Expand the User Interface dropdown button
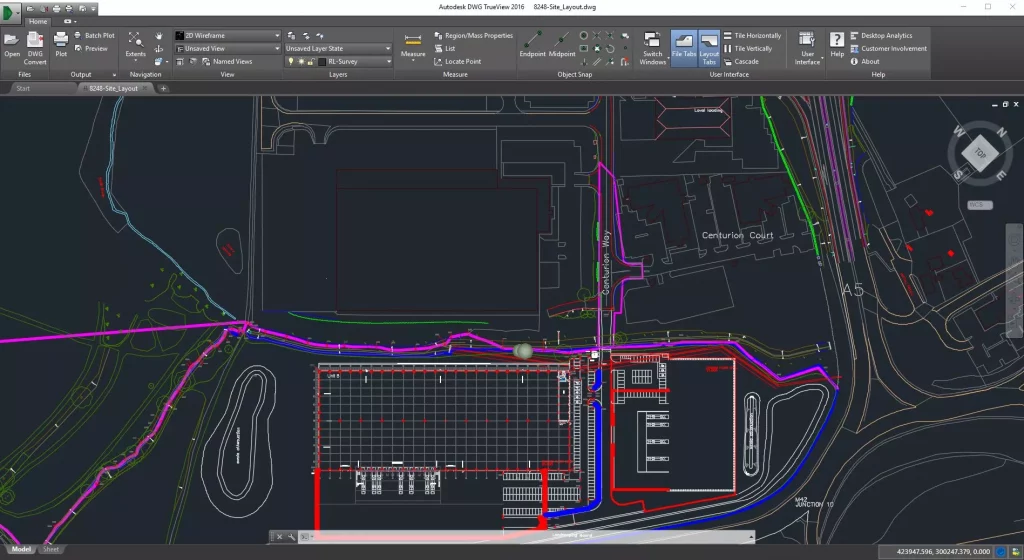Image resolution: width=1024 pixels, height=560 pixels. pyautogui.click(x=807, y=48)
